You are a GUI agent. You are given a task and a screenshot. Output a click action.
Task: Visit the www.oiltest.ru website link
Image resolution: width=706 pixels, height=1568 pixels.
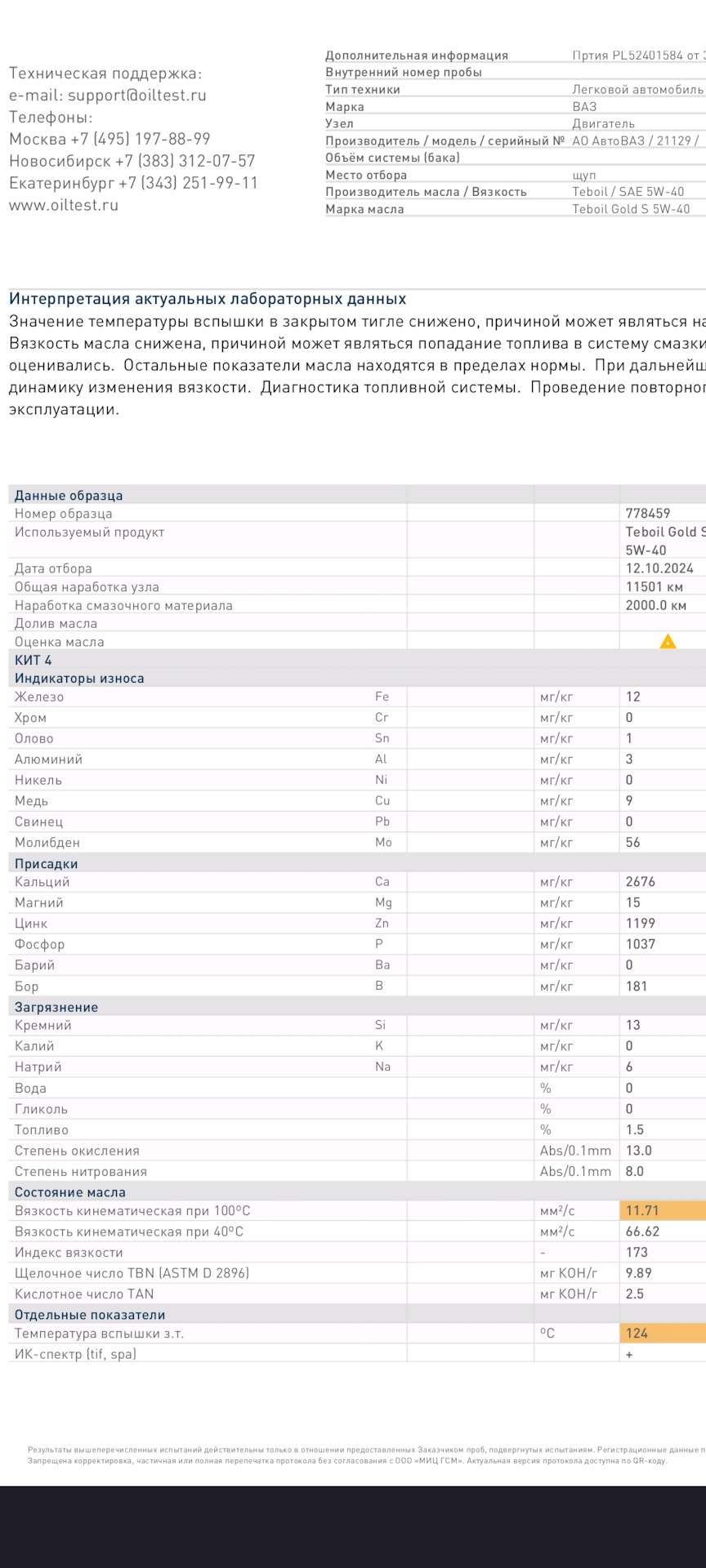pyautogui.click(x=64, y=205)
